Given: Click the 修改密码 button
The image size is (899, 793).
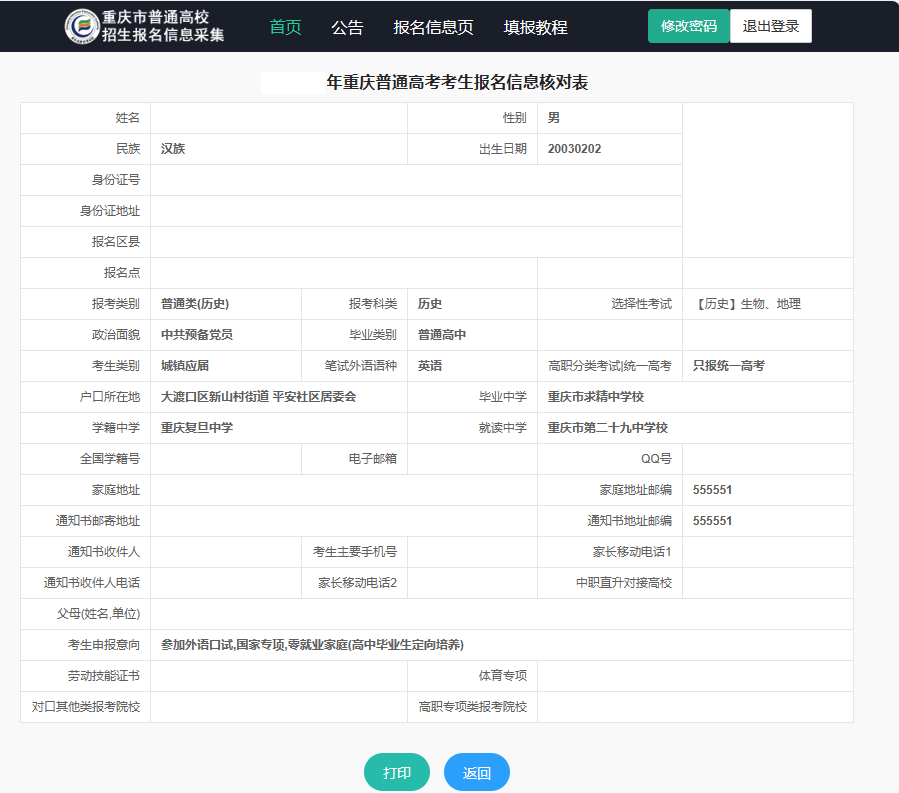Looking at the screenshot, I should point(688,25).
